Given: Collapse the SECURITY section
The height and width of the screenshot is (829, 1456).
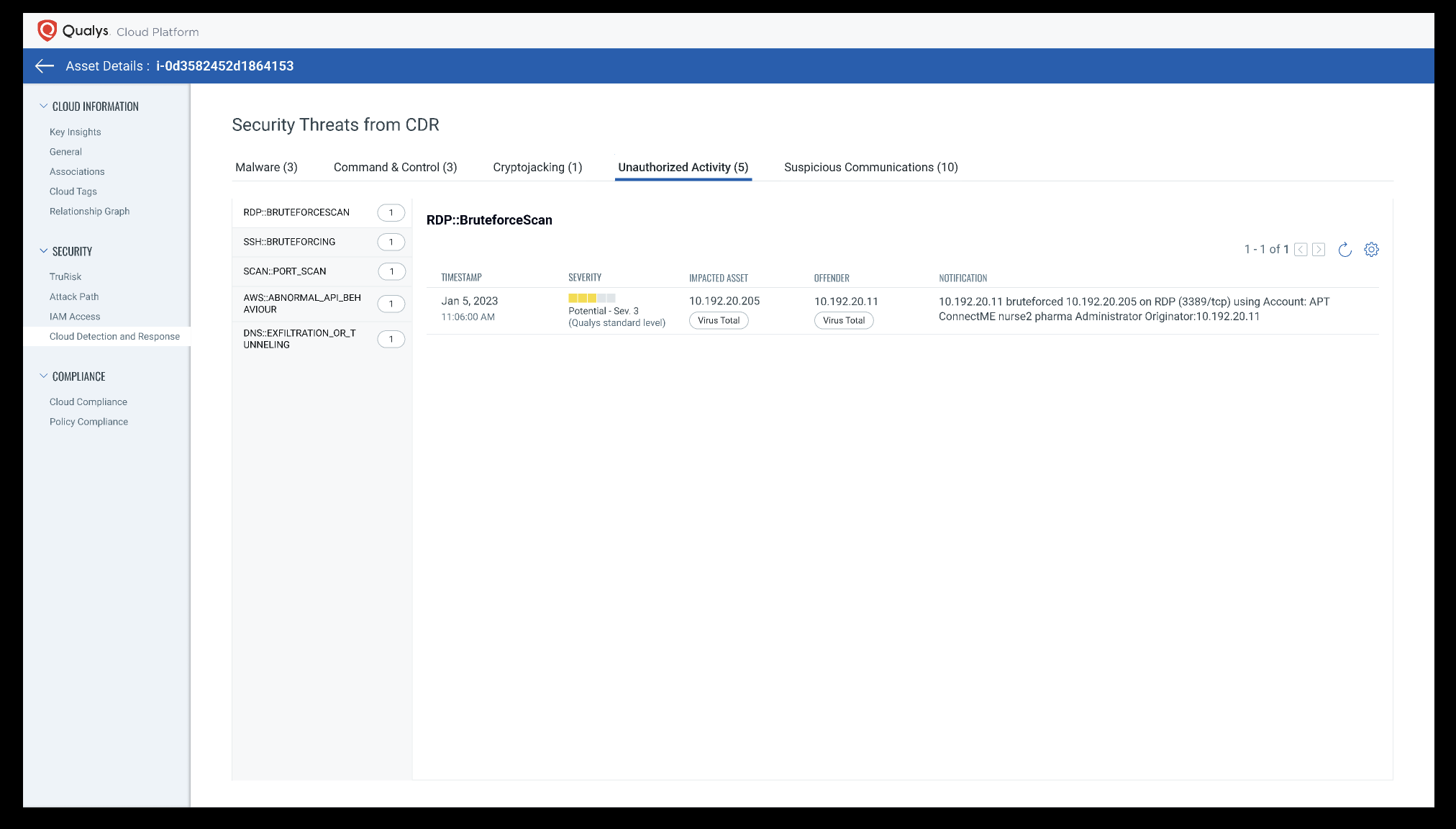Looking at the screenshot, I should tap(42, 251).
